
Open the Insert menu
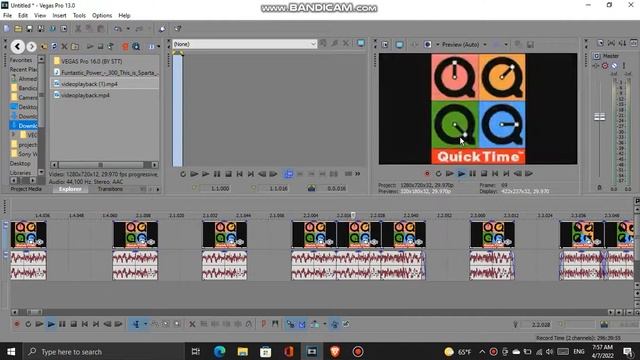pyautogui.click(x=59, y=16)
